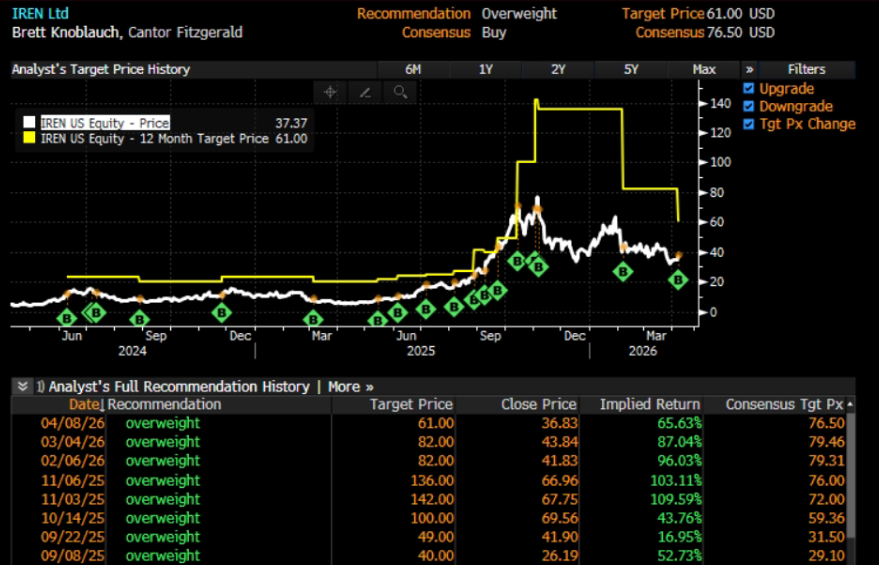This screenshot has width=879, height=565.
Task: Switch chart range to 6M
Action: tap(413, 70)
